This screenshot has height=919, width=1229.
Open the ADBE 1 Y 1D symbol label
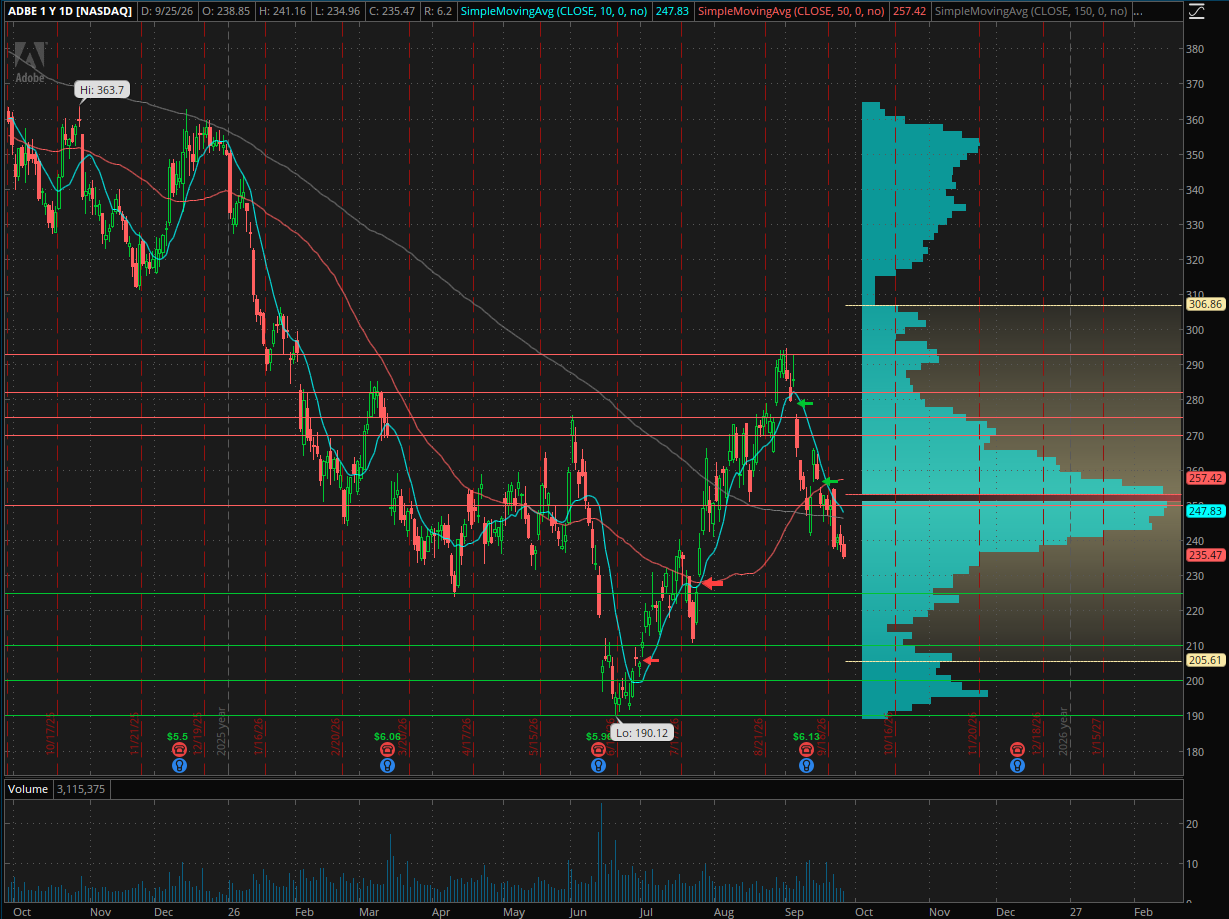67,11
